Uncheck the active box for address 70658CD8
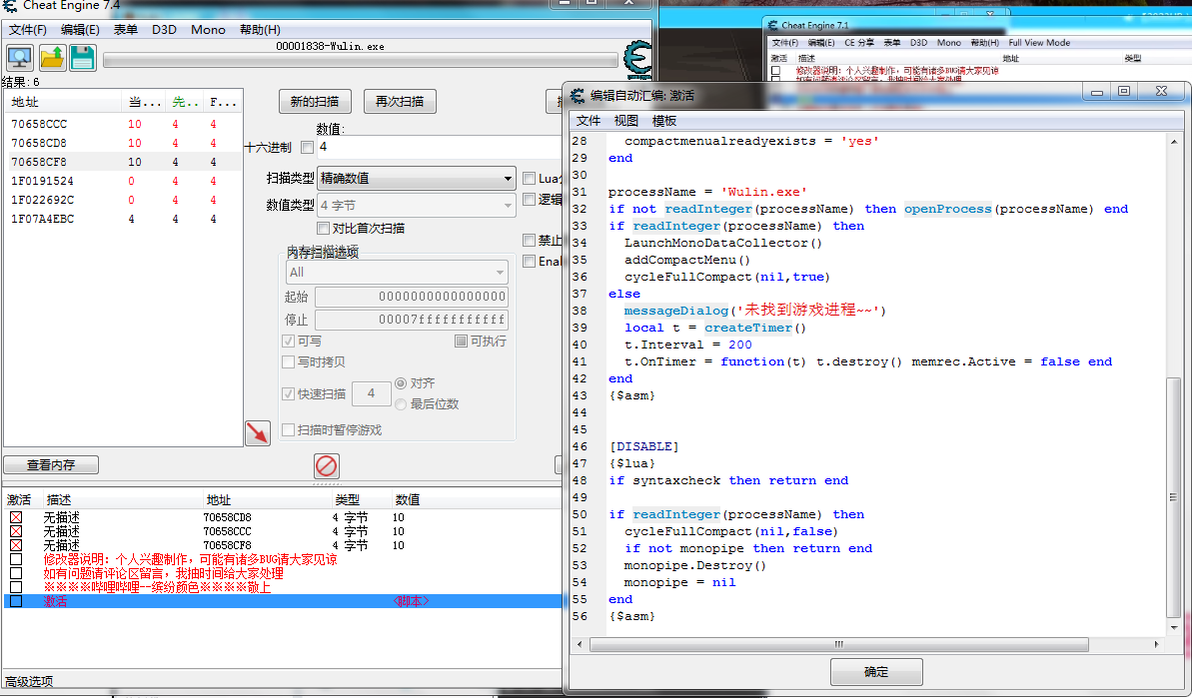The width and height of the screenshot is (1192, 698). coord(16,517)
